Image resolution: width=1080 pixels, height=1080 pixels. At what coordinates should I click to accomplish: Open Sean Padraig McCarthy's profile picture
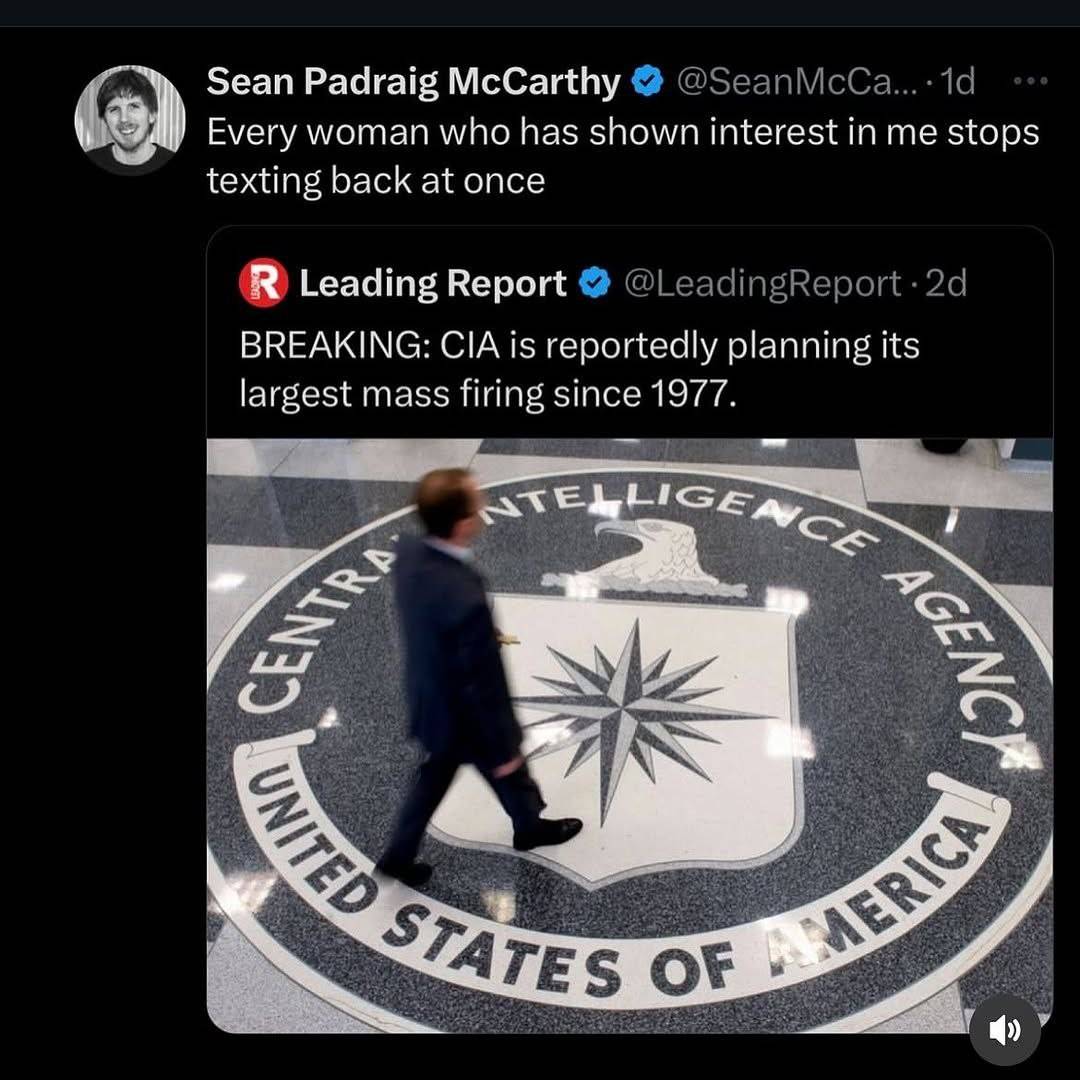[x=130, y=120]
